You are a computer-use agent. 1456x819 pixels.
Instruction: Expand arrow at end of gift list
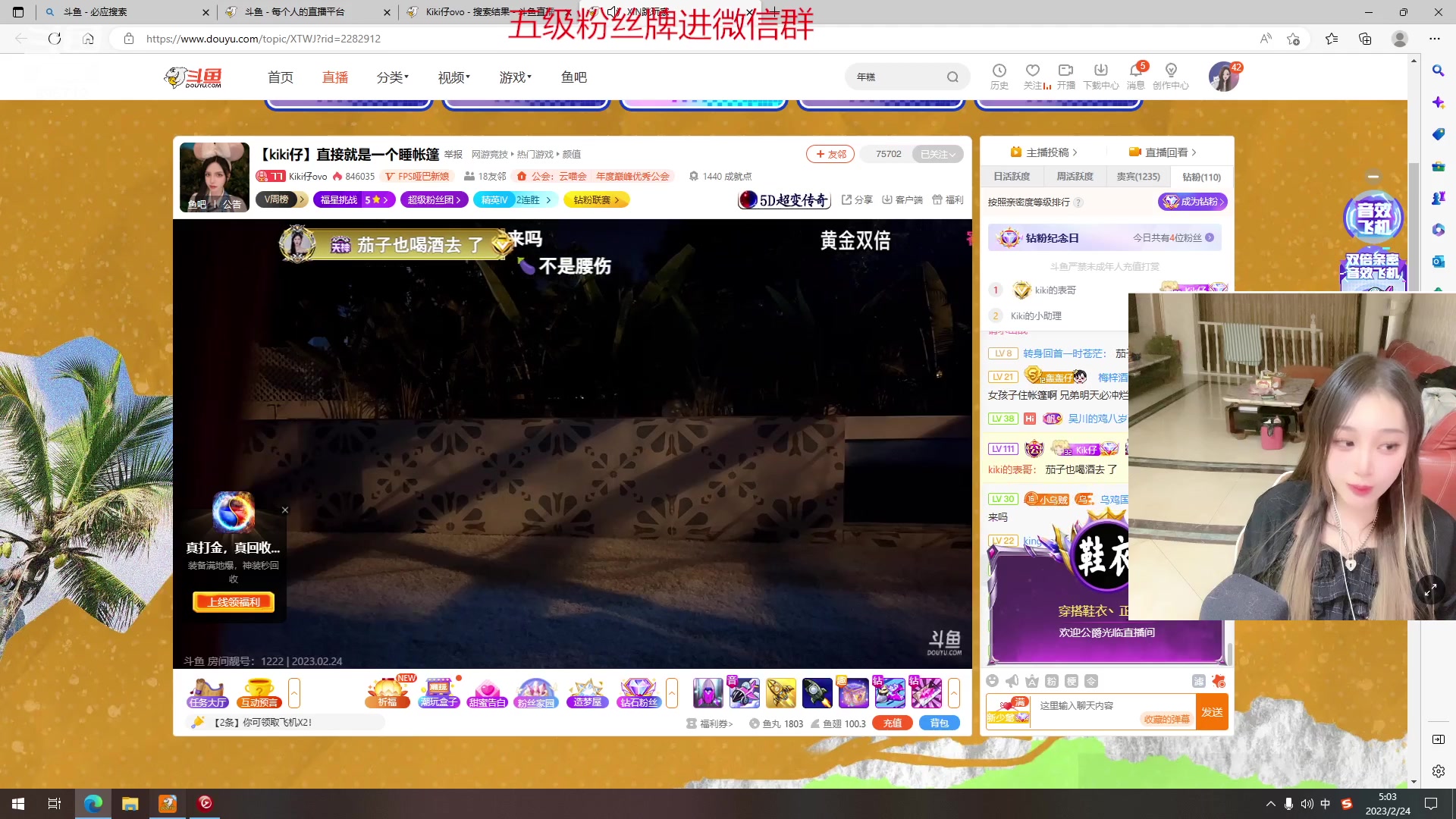pos(954,692)
